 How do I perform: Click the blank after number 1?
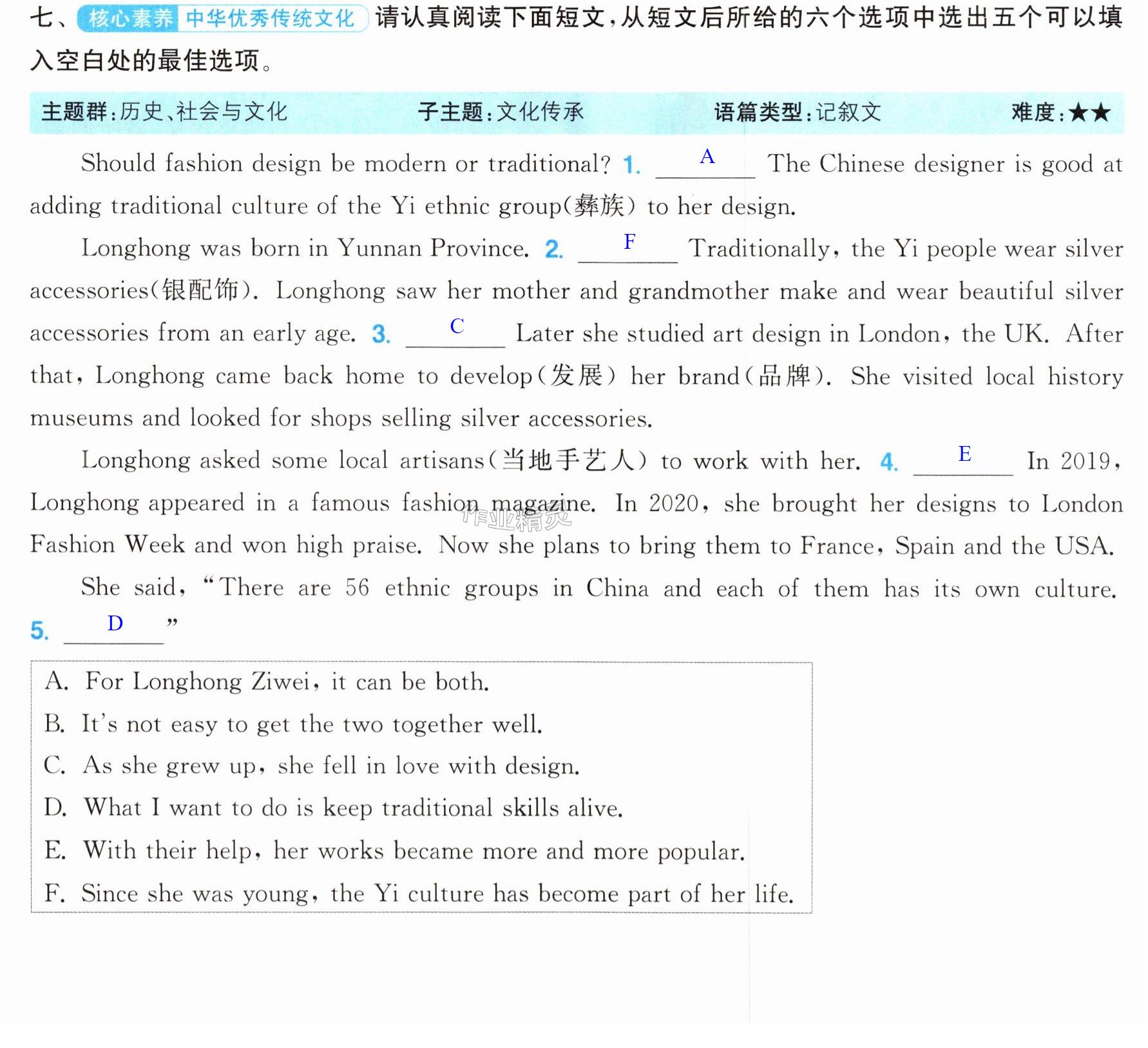coord(705,165)
